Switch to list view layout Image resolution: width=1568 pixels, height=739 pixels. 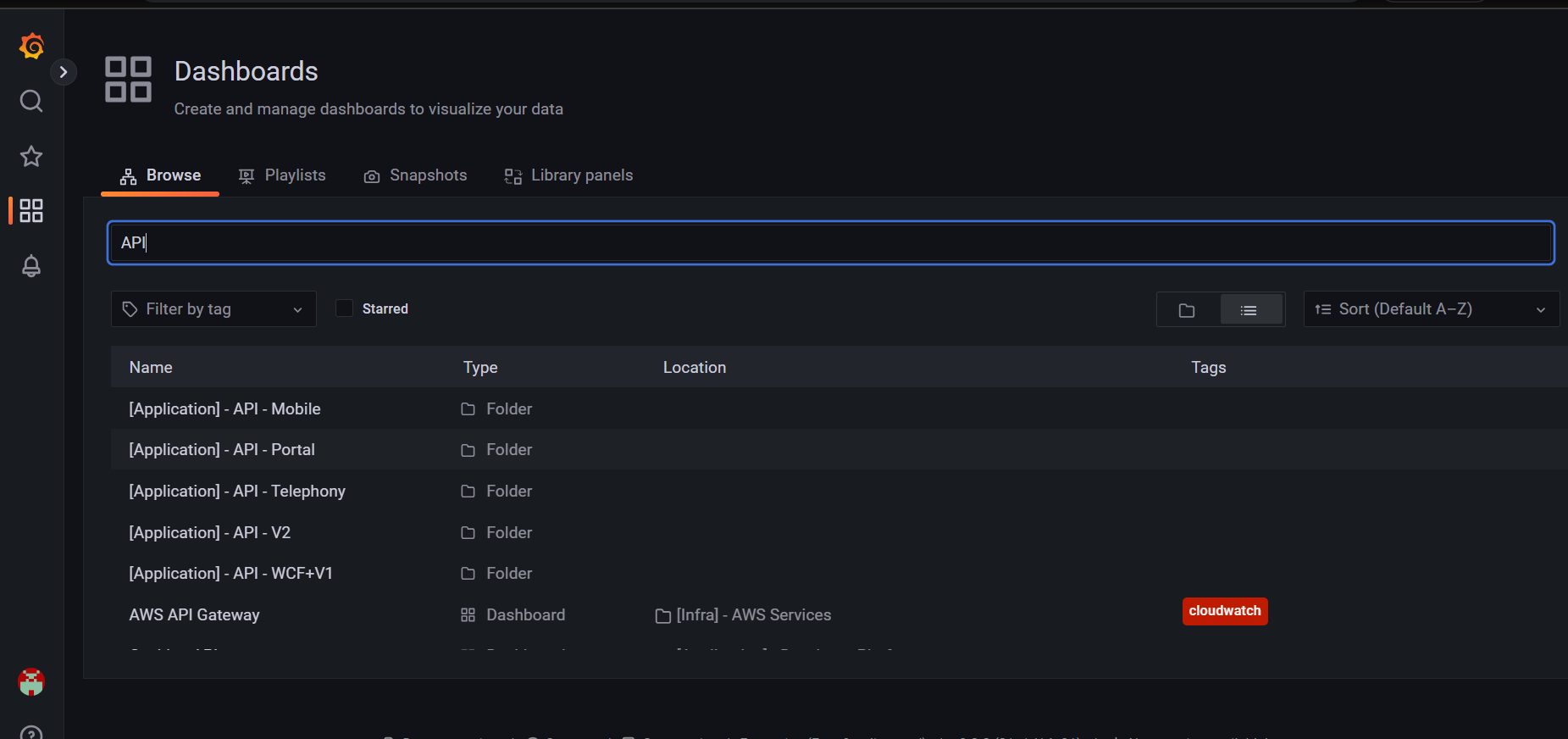click(1249, 310)
